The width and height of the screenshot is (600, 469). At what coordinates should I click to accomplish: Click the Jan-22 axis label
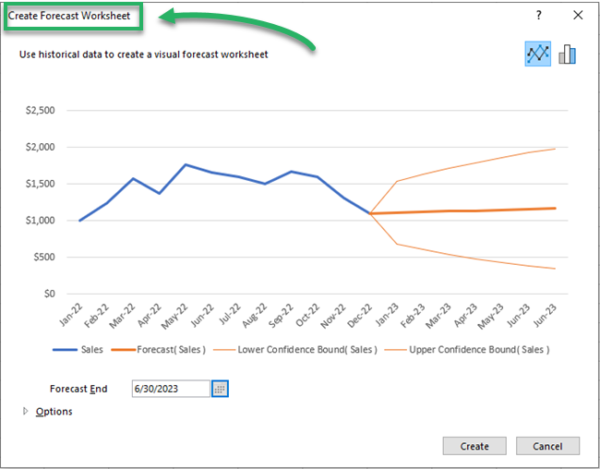point(71,315)
